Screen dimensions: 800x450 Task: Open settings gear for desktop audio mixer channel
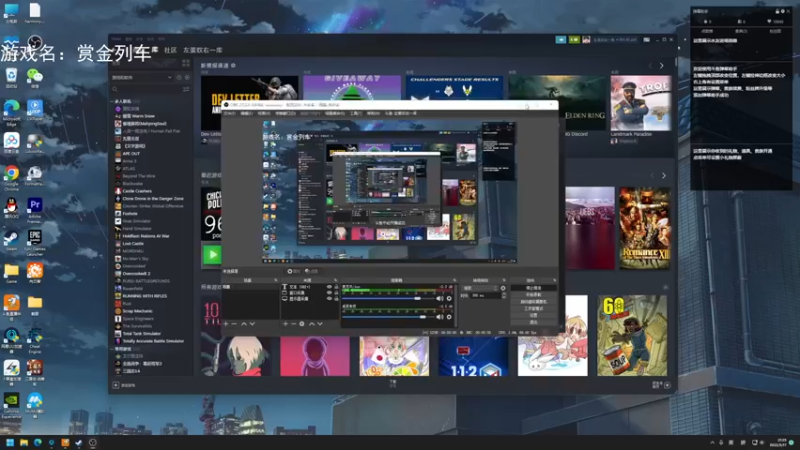449,298
